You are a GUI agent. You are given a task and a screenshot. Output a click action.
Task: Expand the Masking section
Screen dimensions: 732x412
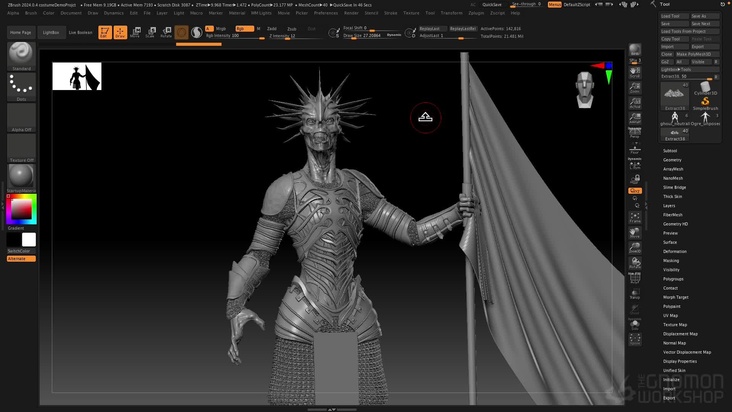coord(671,260)
